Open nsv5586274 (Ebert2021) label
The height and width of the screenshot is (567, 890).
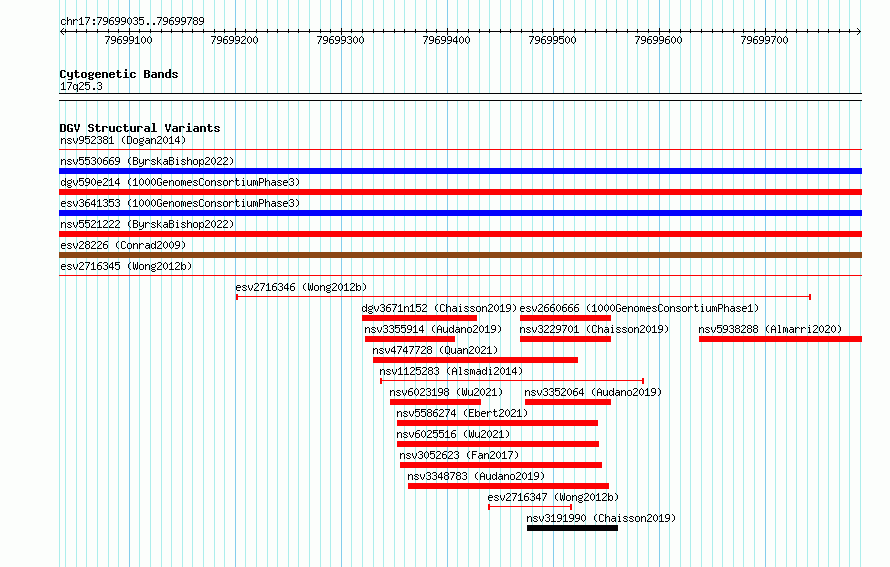point(462,413)
